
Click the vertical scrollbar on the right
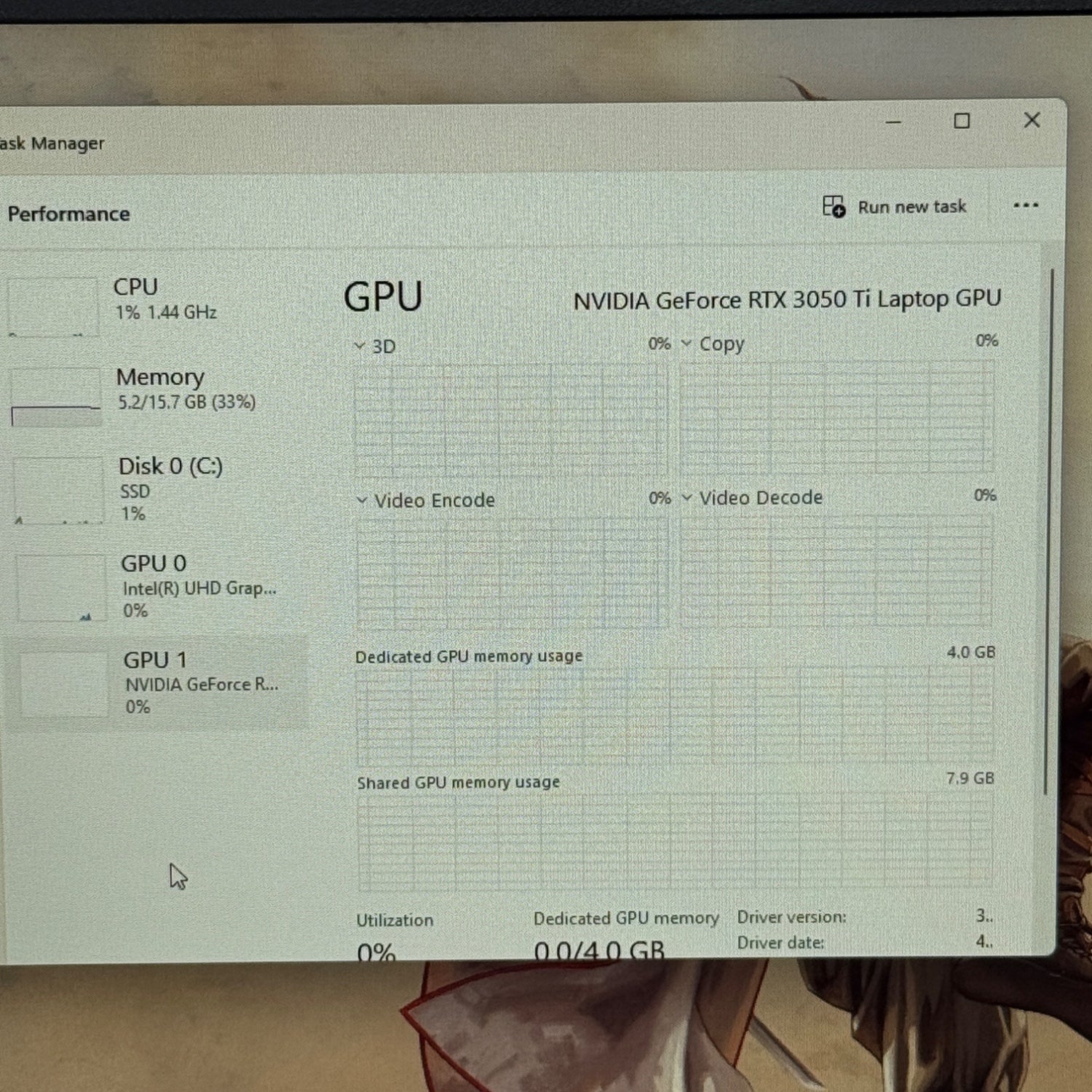coord(1050,531)
